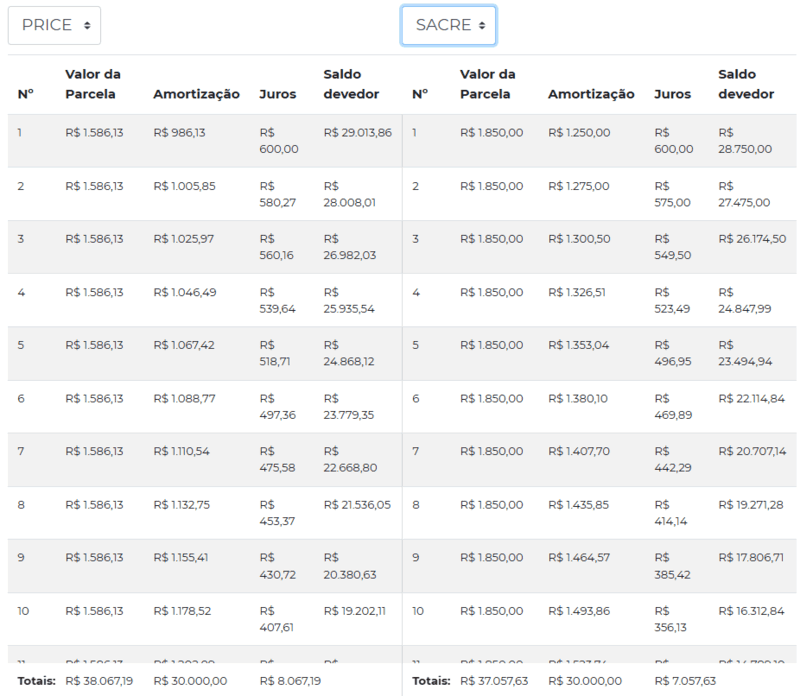This screenshot has height=696, width=800.
Task: Click the total interest R$ 8.067,19
Action: coord(291,681)
